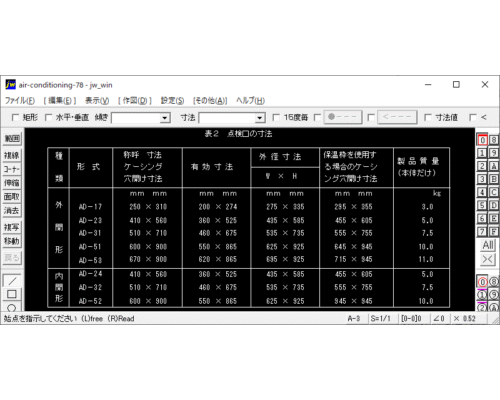
Task: Select layer 9 in layer bar
Action: pyautogui.click(x=494, y=153)
